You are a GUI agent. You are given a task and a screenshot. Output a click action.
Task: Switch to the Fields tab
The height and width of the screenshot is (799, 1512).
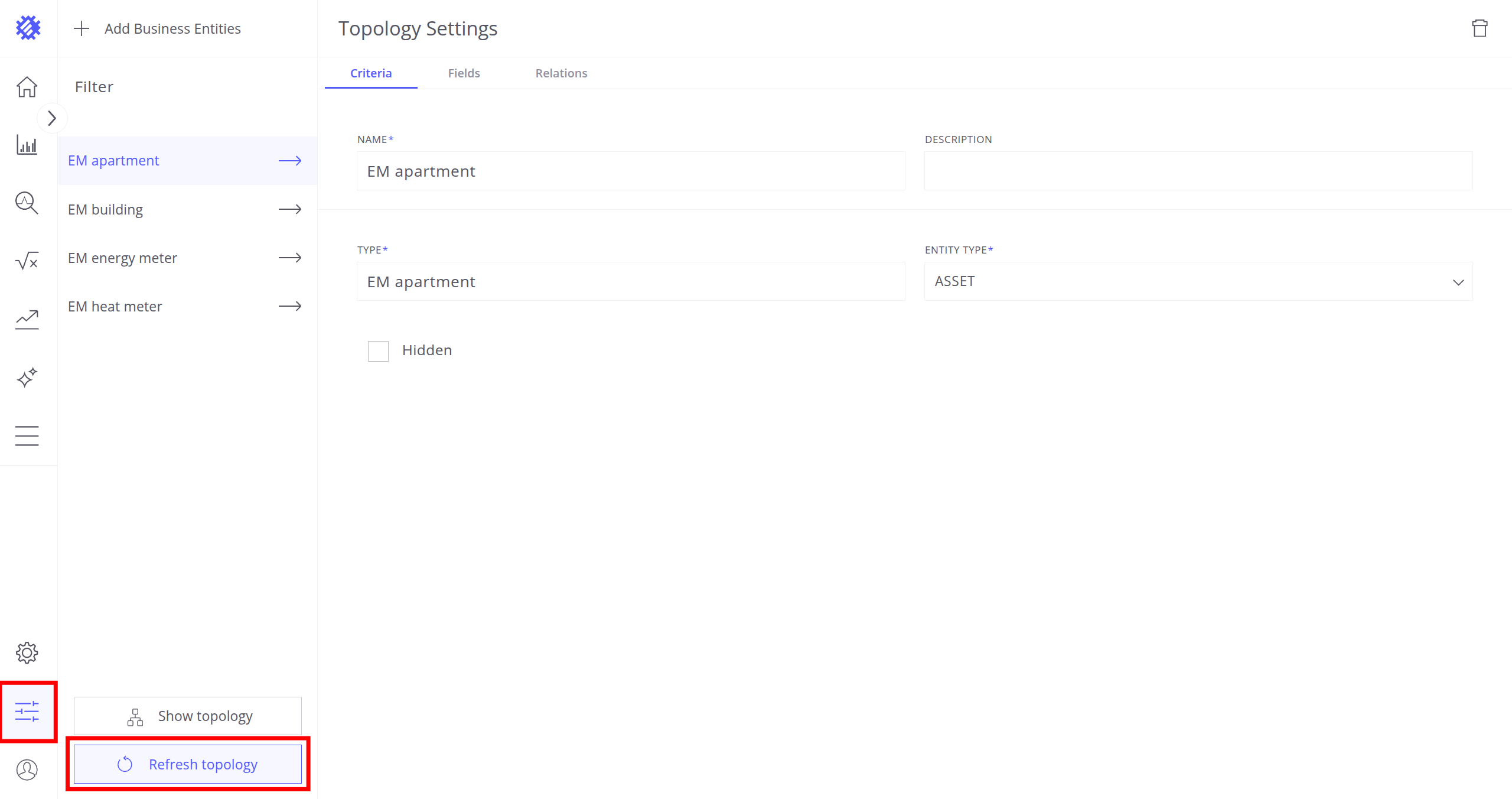pyautogui.click(x=464, y=73)
